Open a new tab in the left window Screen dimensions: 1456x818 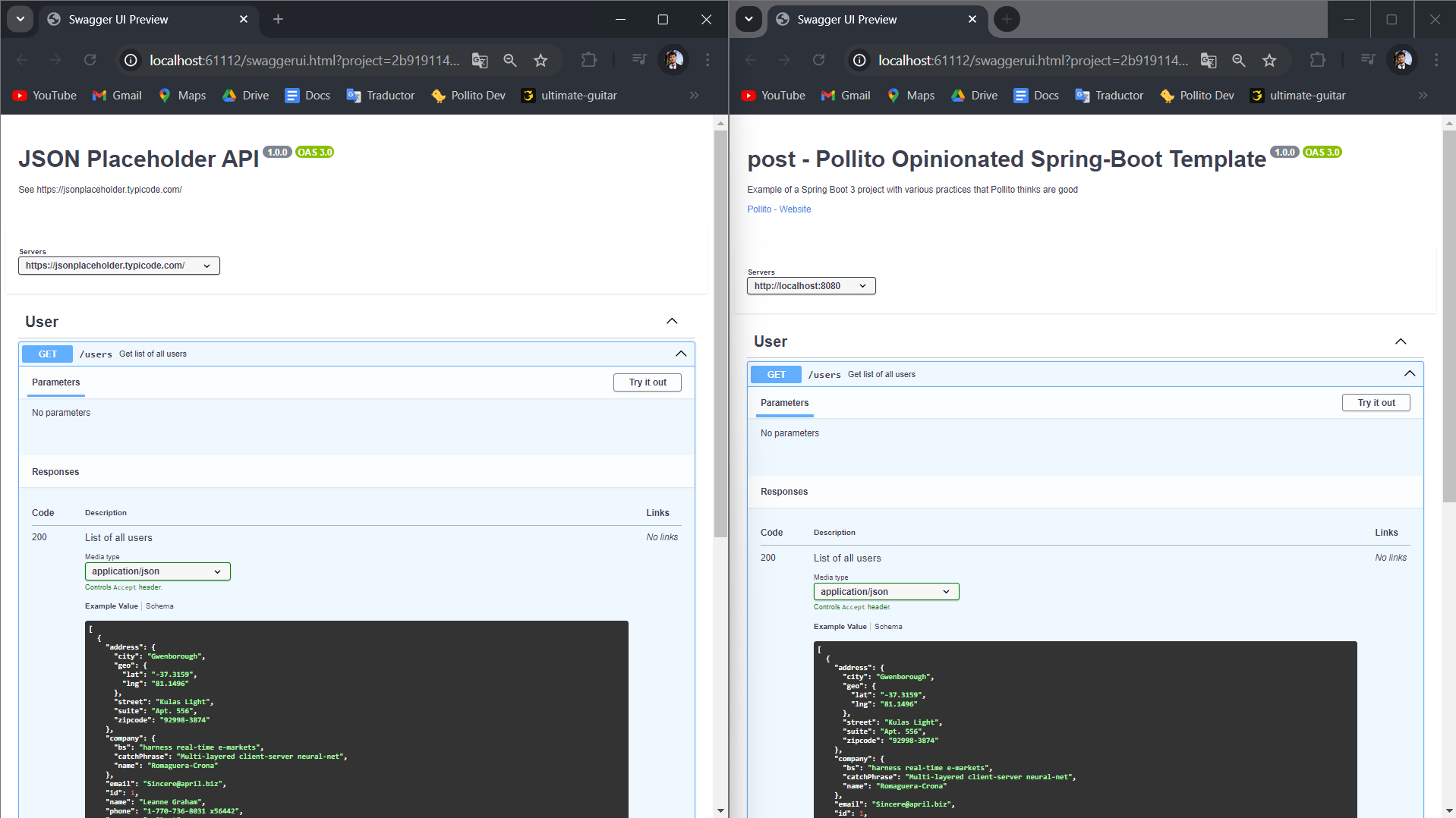click(x=278, y=19)
